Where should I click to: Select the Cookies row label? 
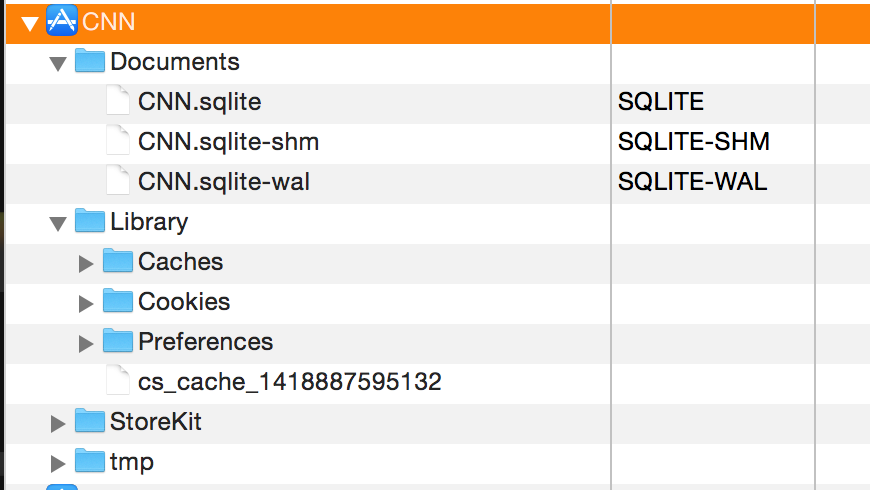coord(184,301)
